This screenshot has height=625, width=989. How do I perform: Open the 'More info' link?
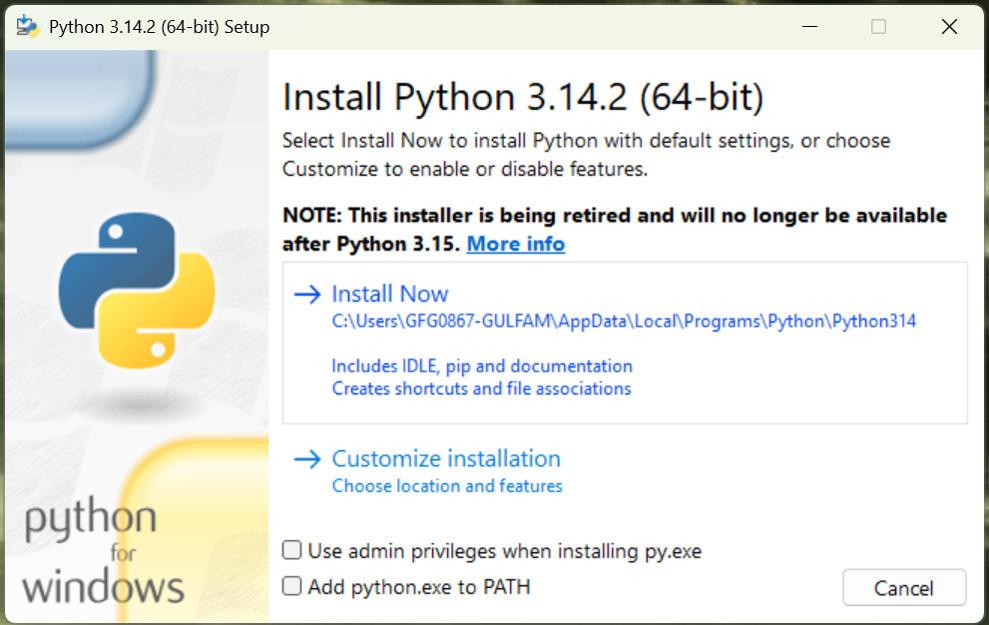(515, 244)
